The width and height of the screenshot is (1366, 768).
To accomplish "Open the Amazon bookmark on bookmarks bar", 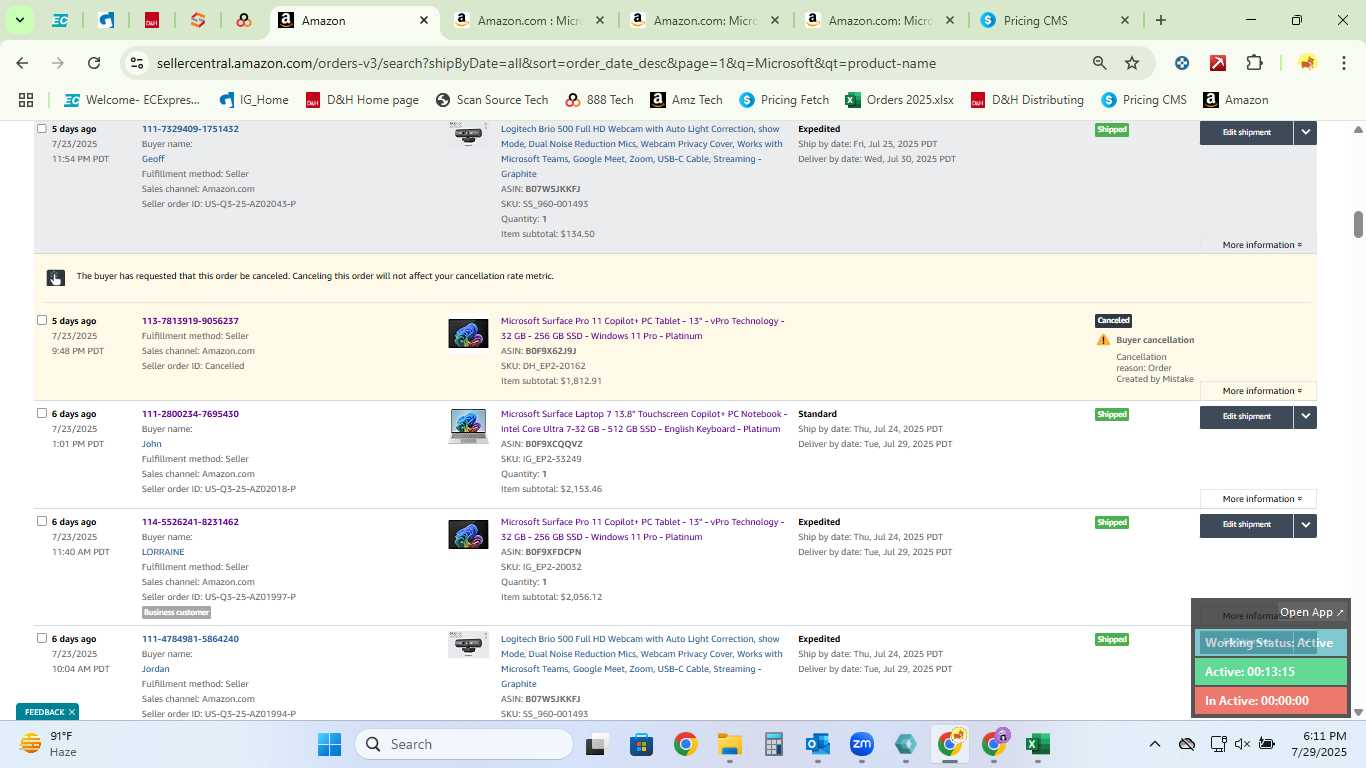I will 1236,100.
